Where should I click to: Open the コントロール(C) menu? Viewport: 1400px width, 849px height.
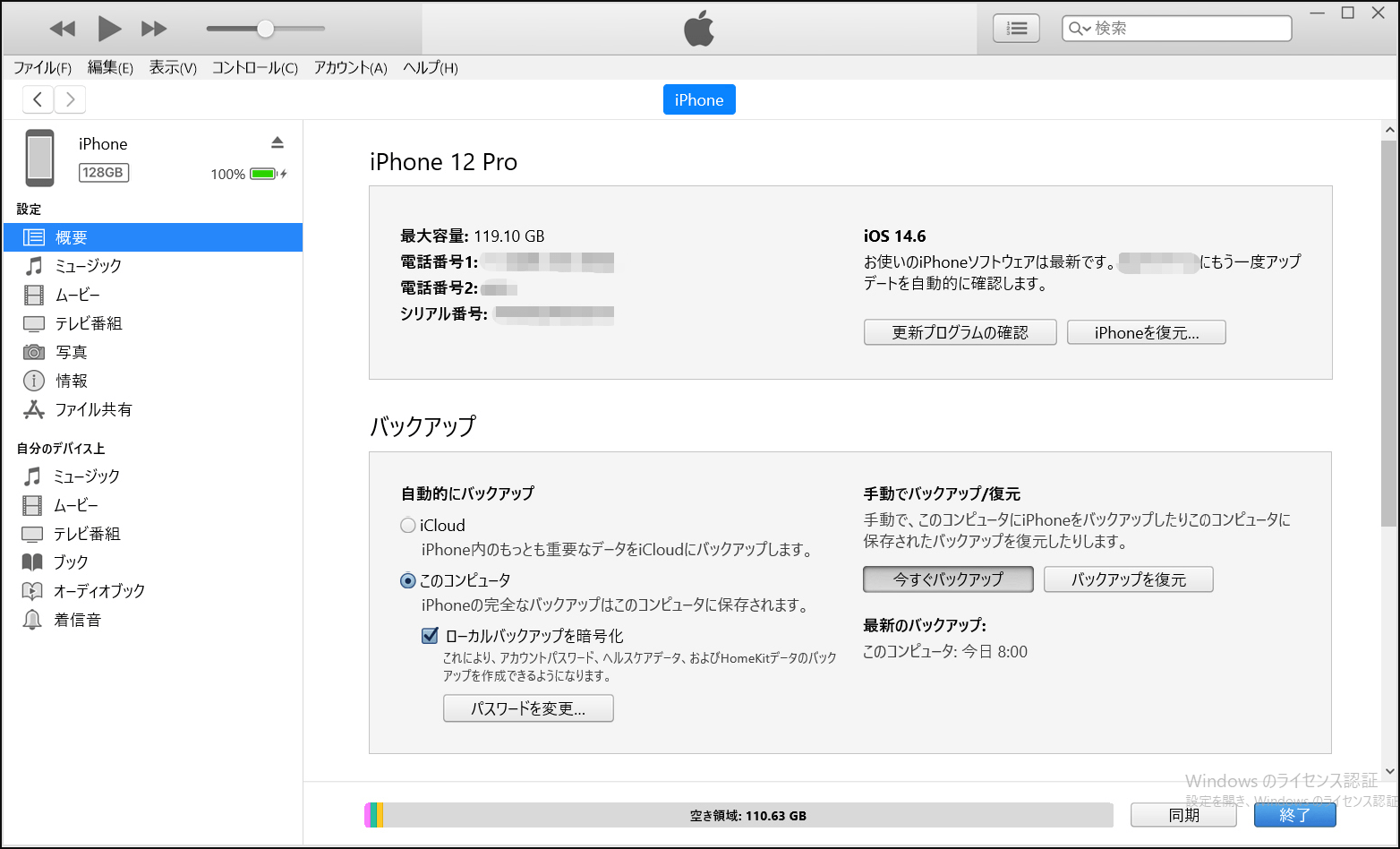pos(254,68)
